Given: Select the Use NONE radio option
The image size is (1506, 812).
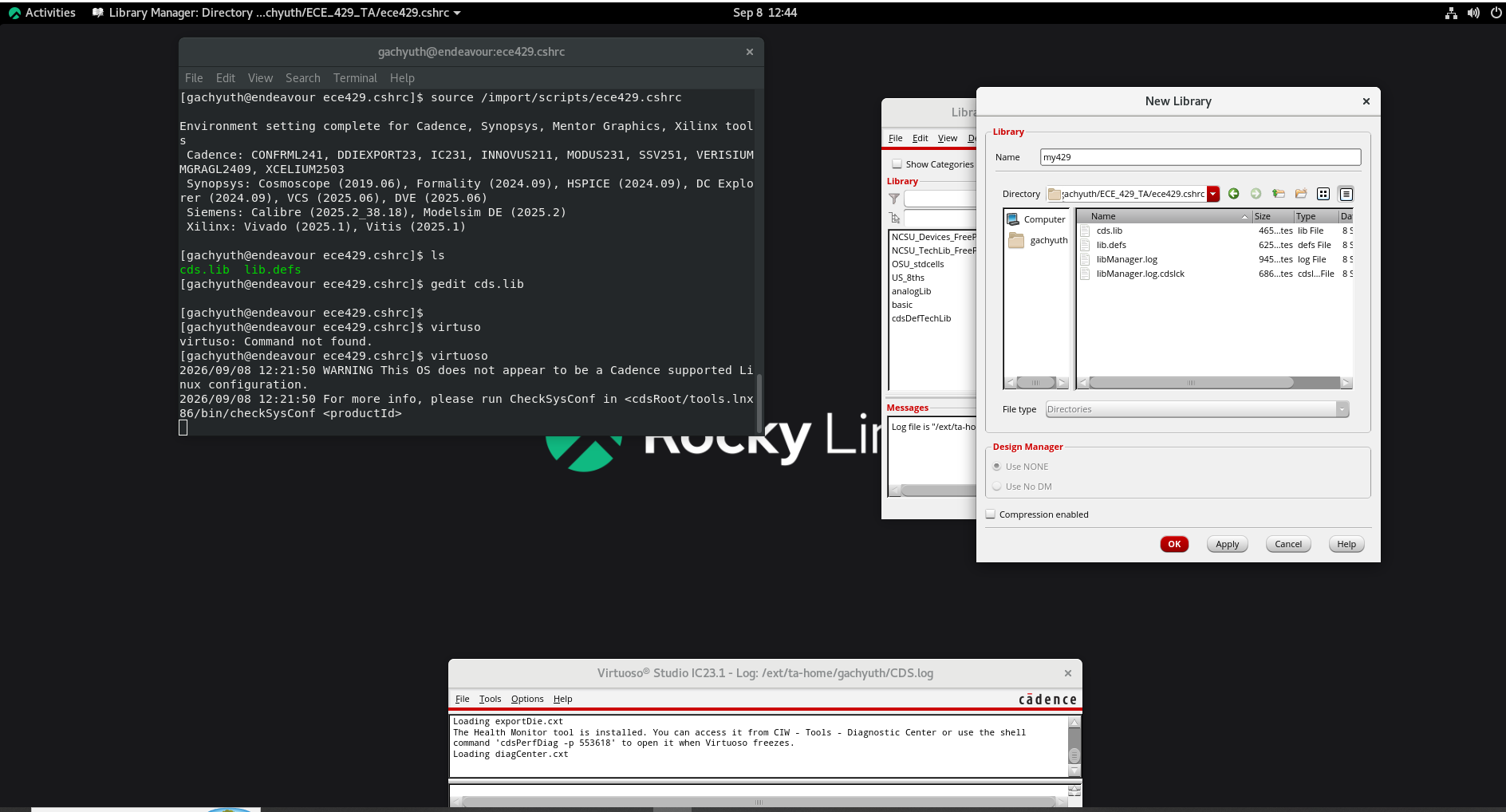Looking at the screenshot, I should pyautogui.click(x=996, y=467).
